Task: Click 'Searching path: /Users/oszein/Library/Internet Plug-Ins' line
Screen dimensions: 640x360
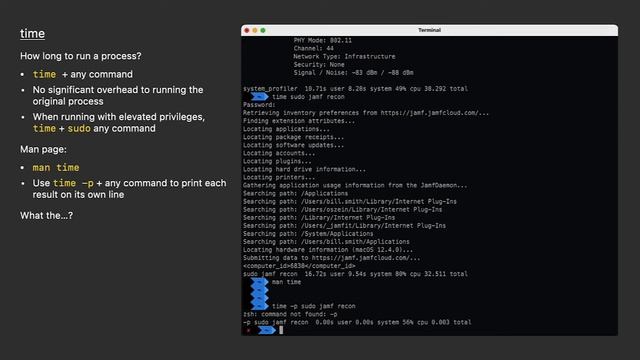Action: pos(342,209)
